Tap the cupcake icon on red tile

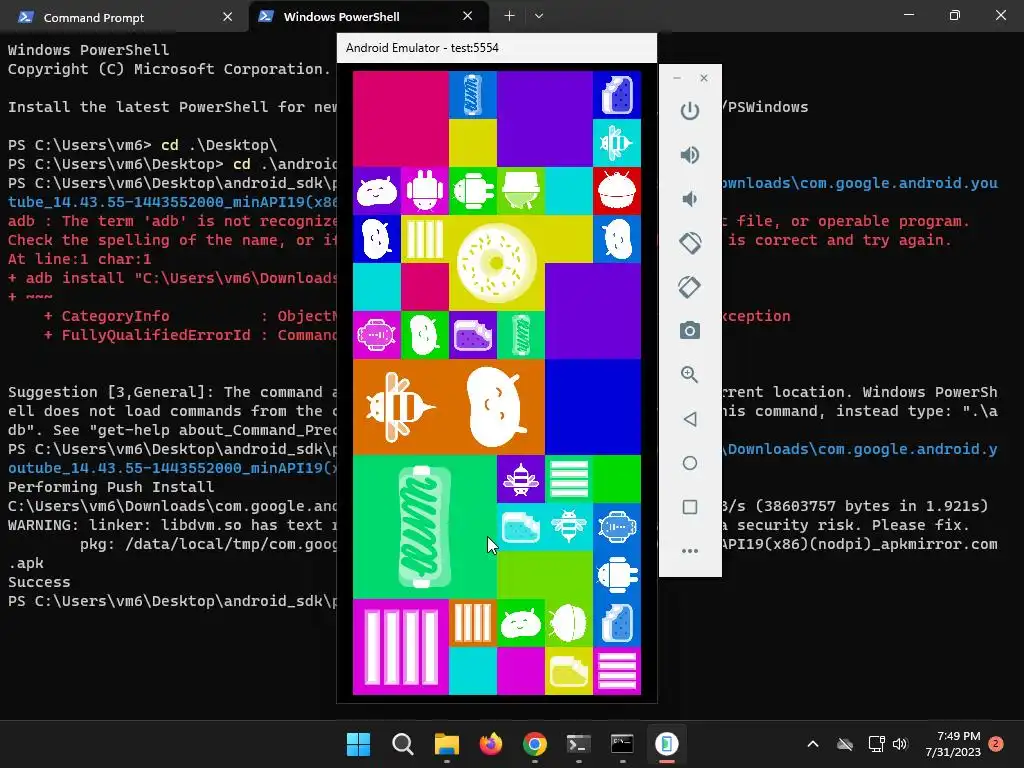(616, 190)
